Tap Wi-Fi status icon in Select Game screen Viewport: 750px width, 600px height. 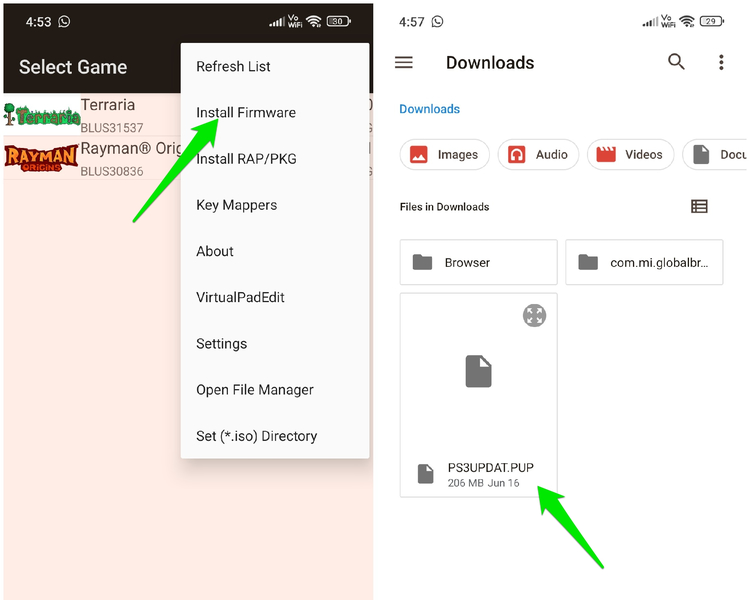coord(314,21)
